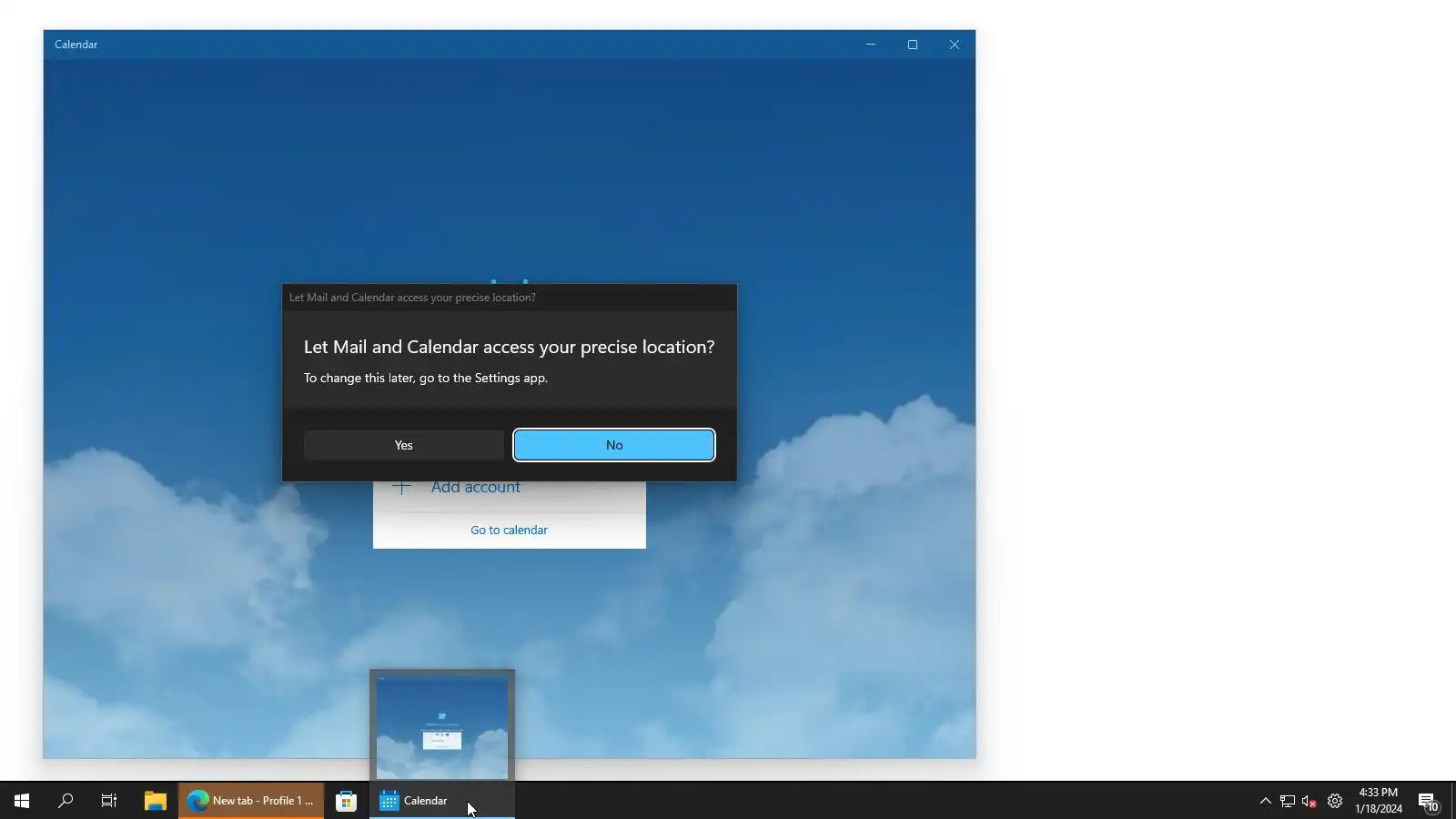Open network status tray icon

click(x=1288, y=801)
